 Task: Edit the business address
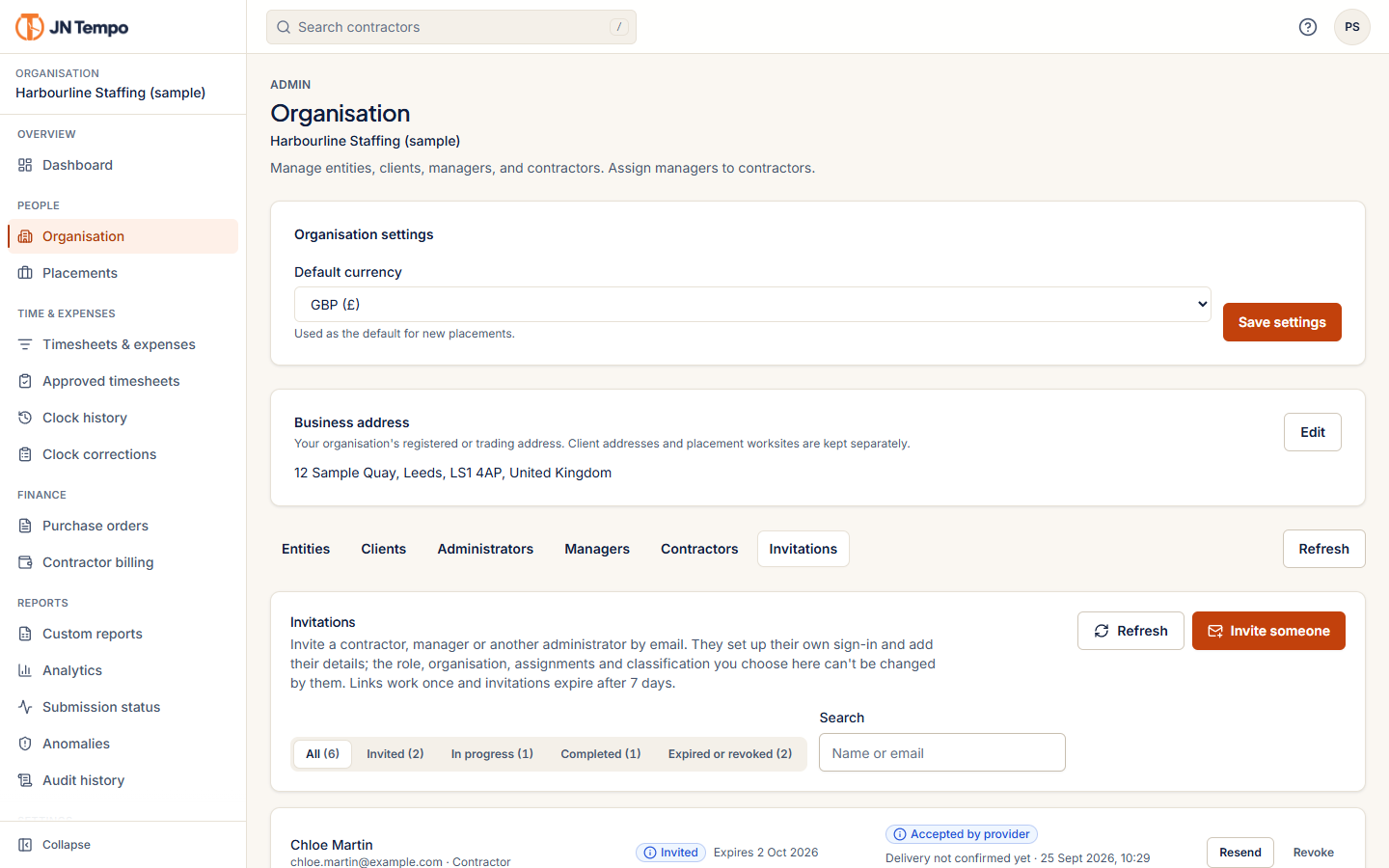[1313, 432]
